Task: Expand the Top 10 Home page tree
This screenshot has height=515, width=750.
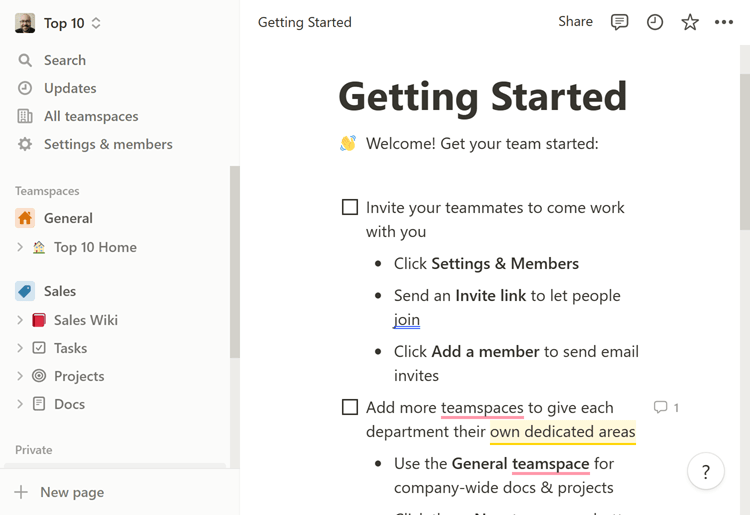Action: click(20, 247)
